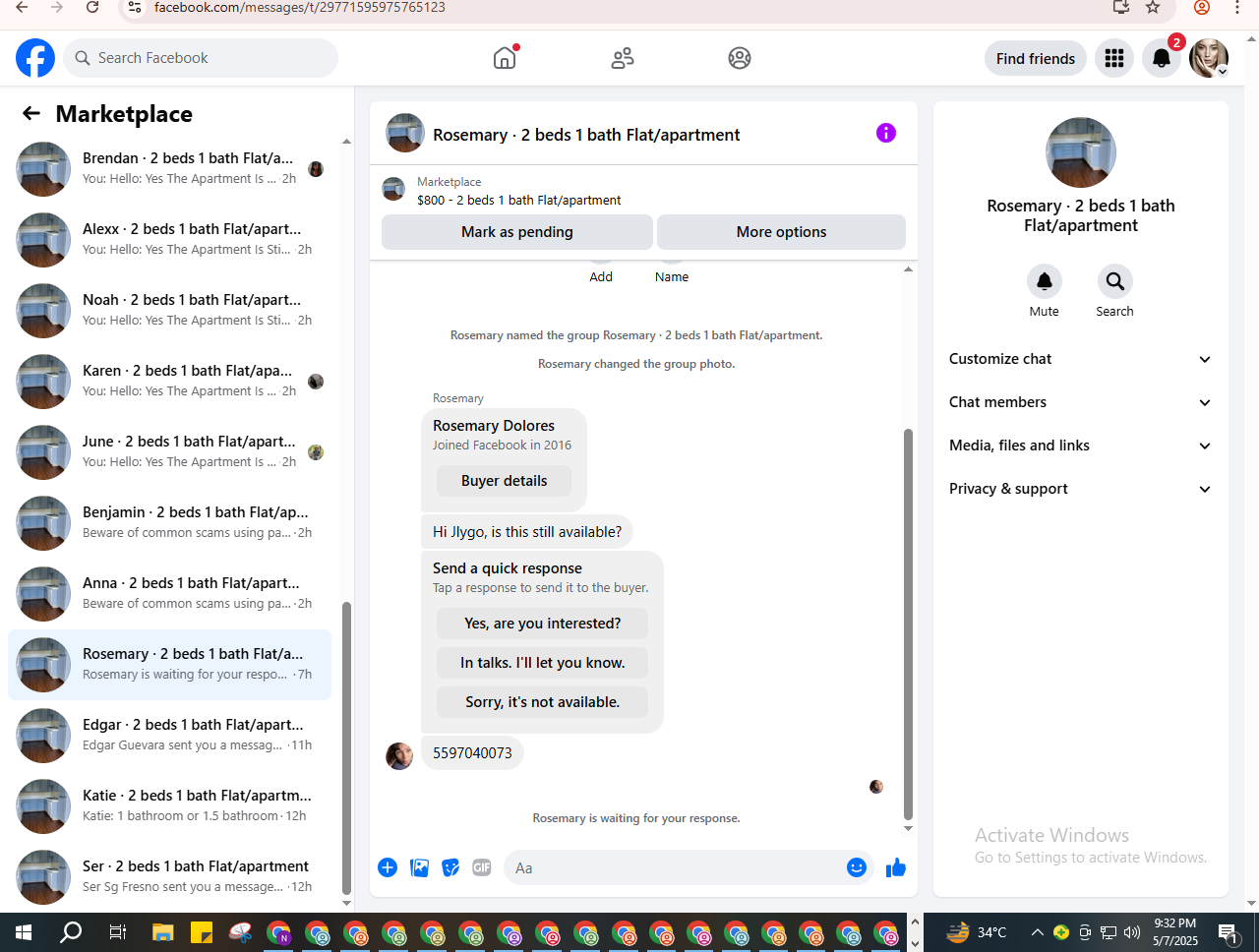Viewport: 1259px width, 952px height.
Task: Open the taskbar clock showing 9:32 PM
Action: [x=1175, y=932]
